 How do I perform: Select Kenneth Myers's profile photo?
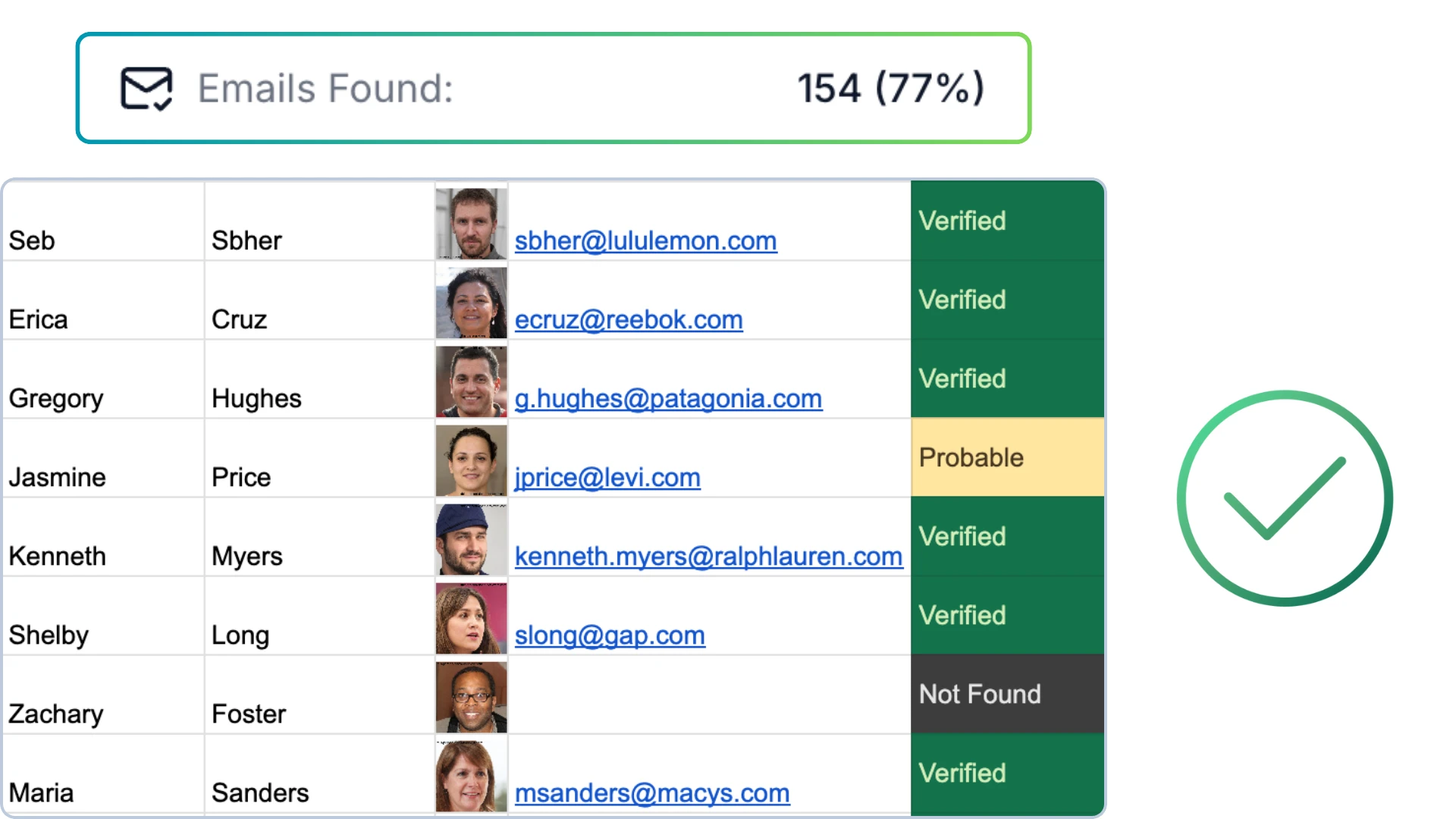(x=471, y=539)
